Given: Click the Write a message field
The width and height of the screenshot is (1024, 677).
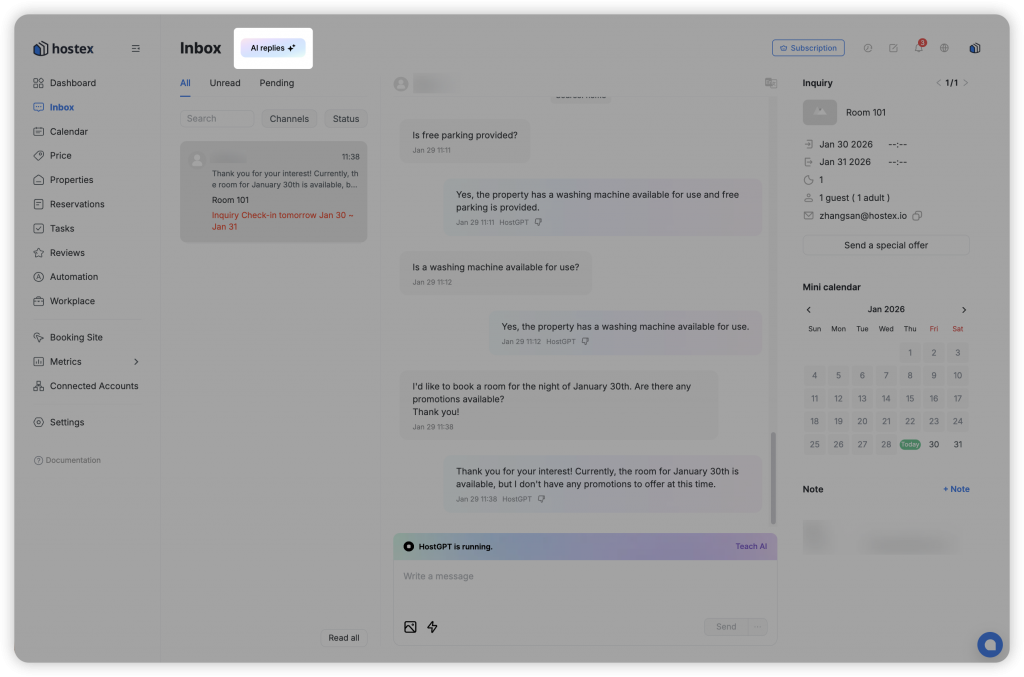Looking at the screenshot, I should 585,577.
